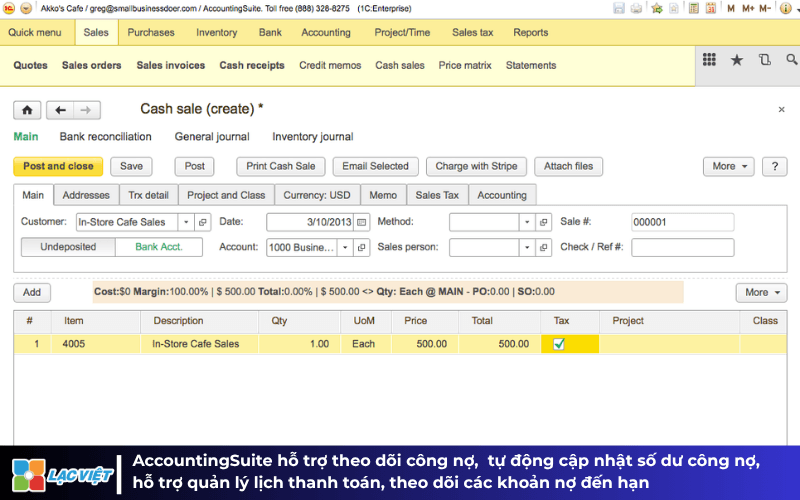Open the sections grid icon

(x=709, y=60)
